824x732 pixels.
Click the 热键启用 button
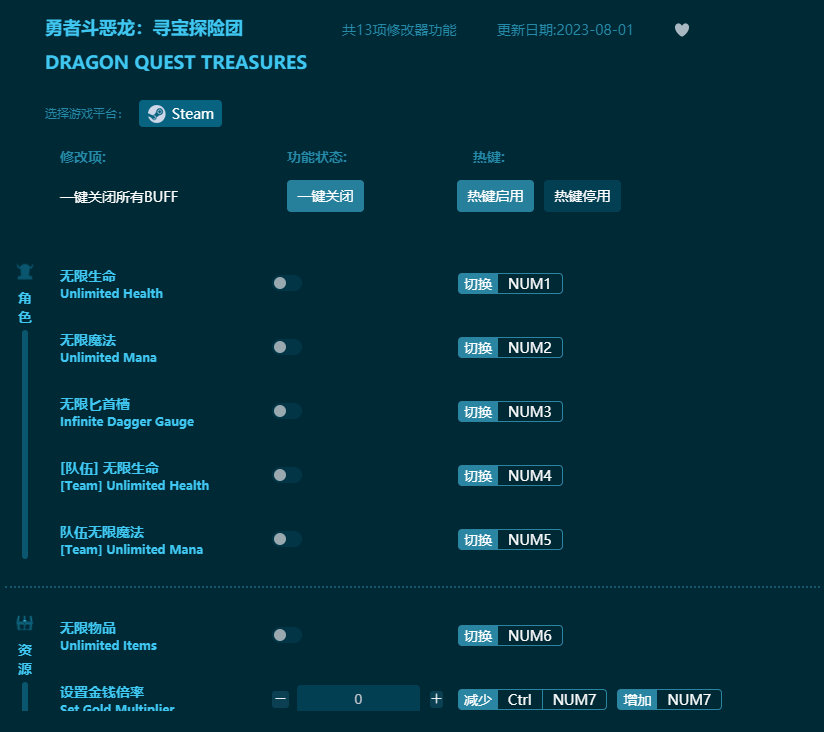(x=495, y=196)
